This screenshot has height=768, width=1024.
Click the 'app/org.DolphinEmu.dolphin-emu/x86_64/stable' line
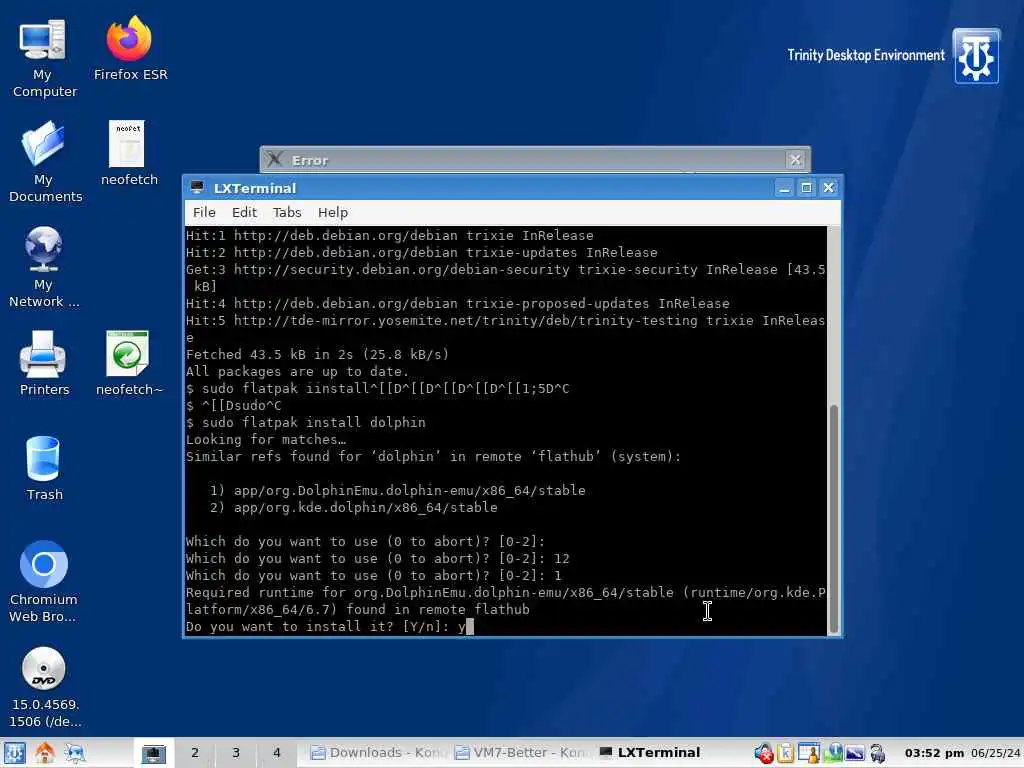[x=409, y=490]
